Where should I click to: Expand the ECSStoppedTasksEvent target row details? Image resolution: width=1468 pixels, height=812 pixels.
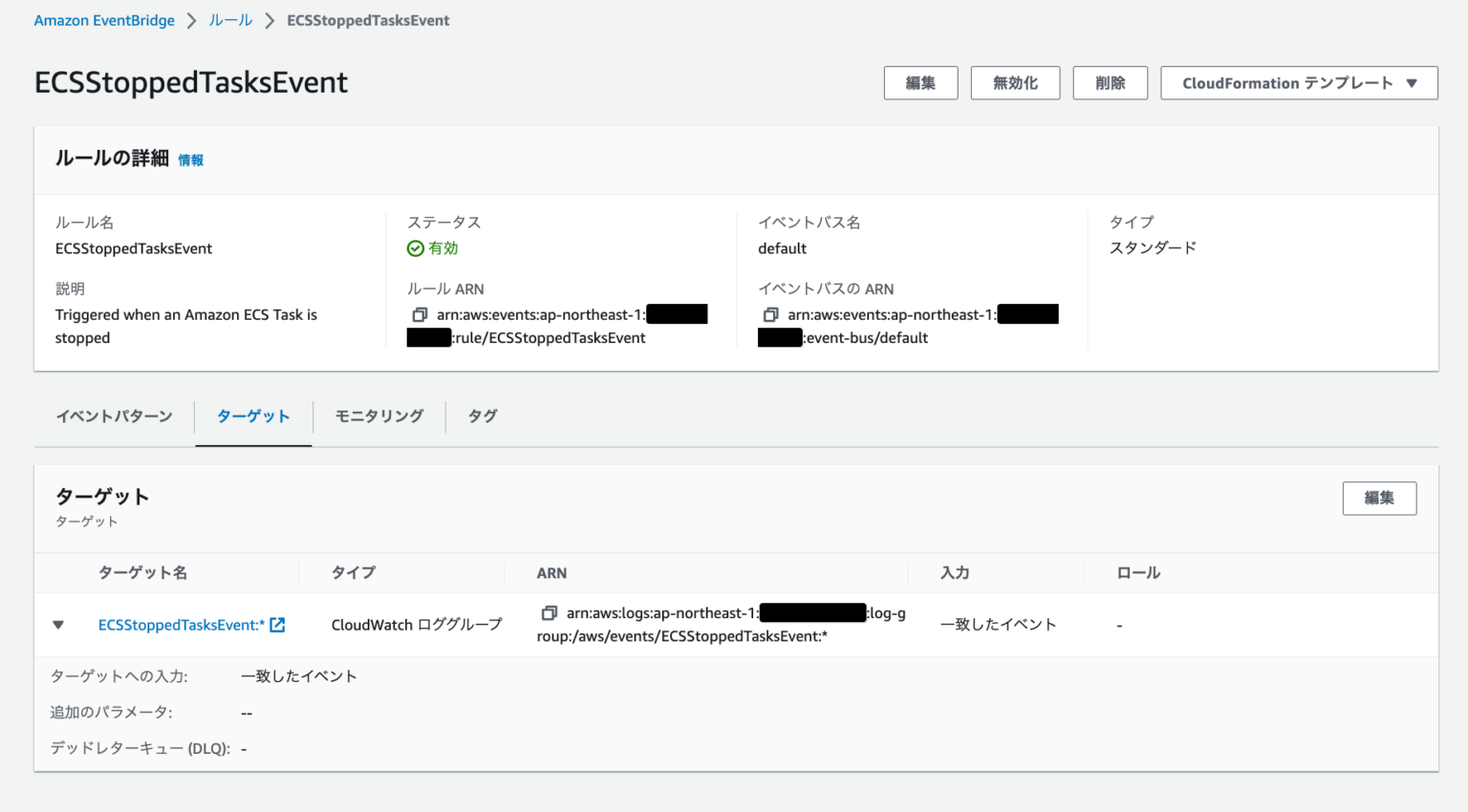58,624
